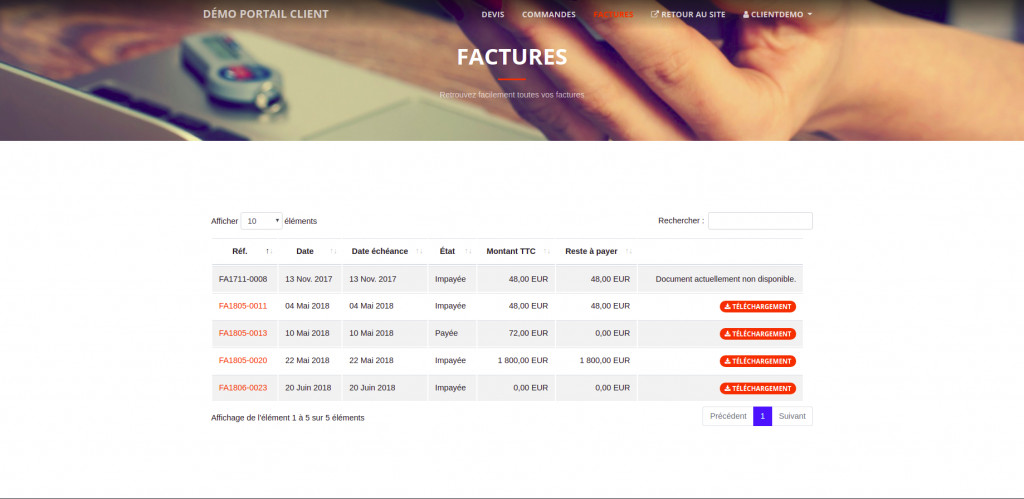Image resolution: width=1024 pixels, height=499 pixels.
Task: Select the FA1711-0008 reference cell
Action: tap(244, 279)
